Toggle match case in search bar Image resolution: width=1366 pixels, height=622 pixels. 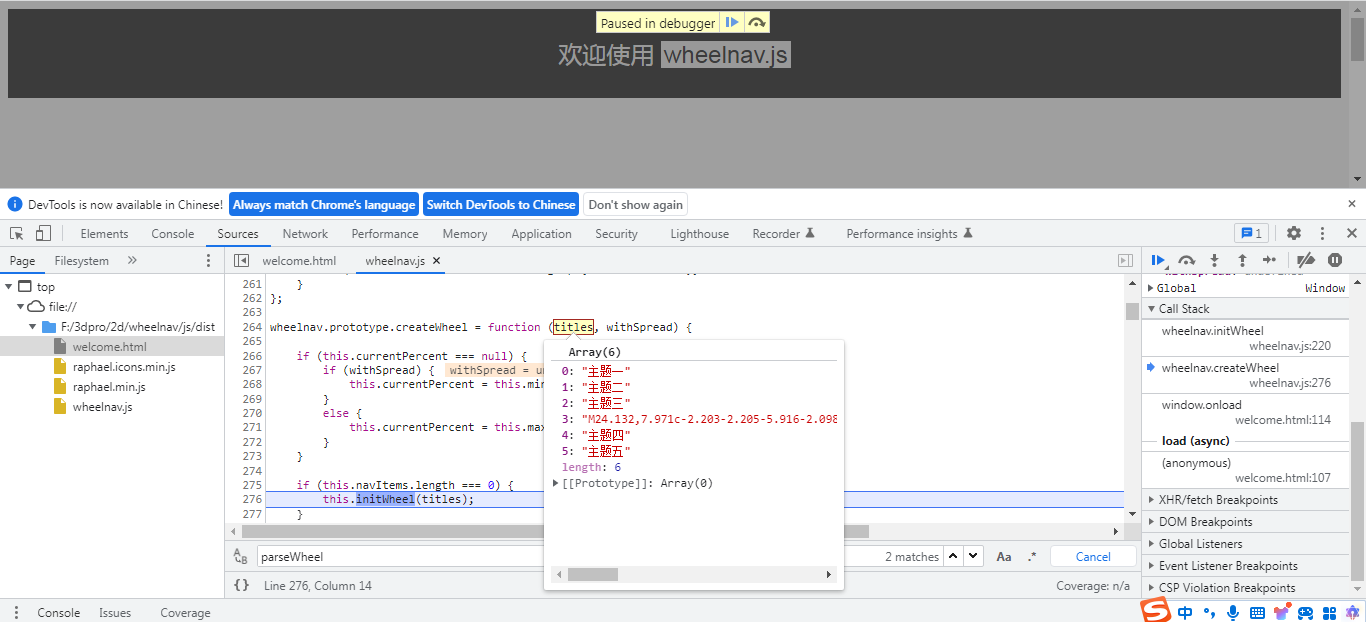tap(1004, 557)
